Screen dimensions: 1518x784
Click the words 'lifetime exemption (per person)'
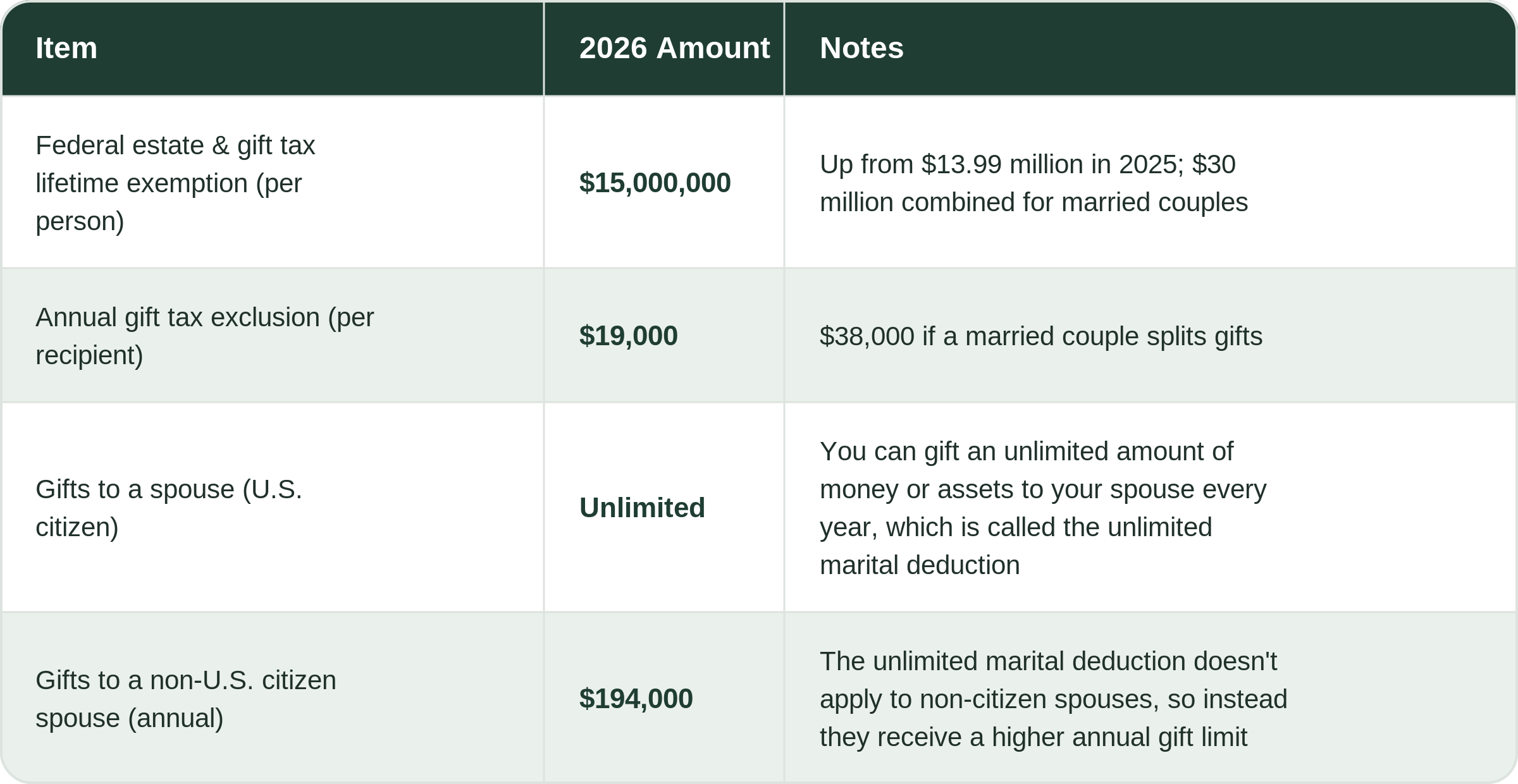168,202
